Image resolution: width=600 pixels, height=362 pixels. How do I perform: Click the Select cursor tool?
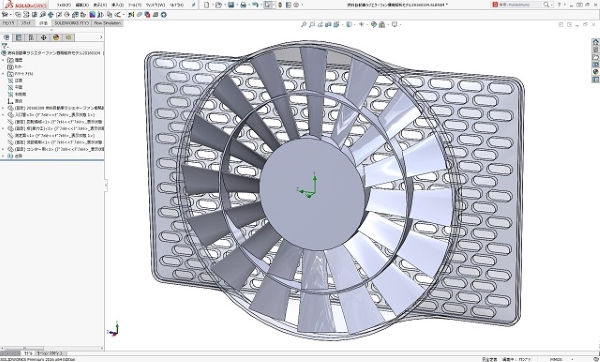pyautogui.click(x=268, y=5)
